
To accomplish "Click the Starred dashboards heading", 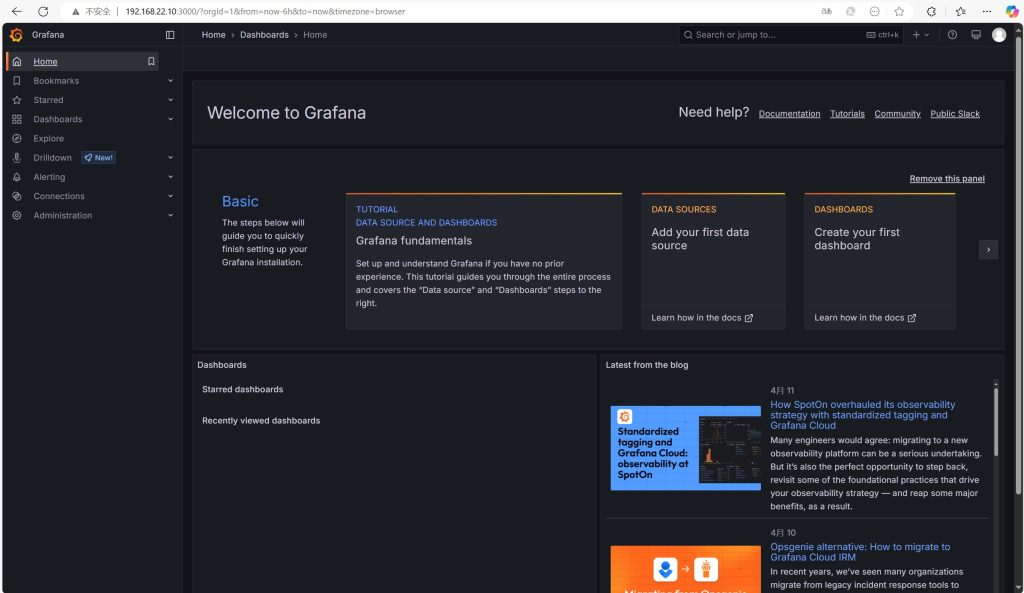I will click(242, 389).
